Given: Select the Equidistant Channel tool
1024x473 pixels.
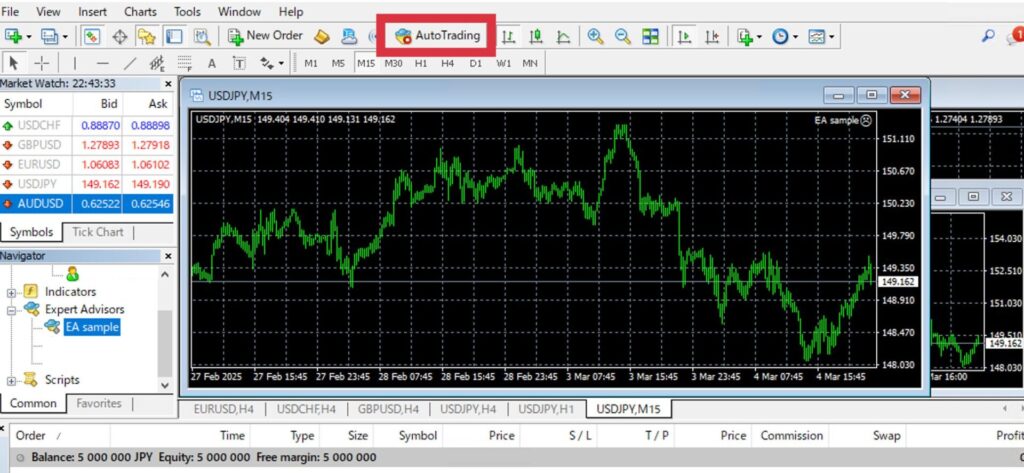Looking at the screenshot, I should point(157,63).
